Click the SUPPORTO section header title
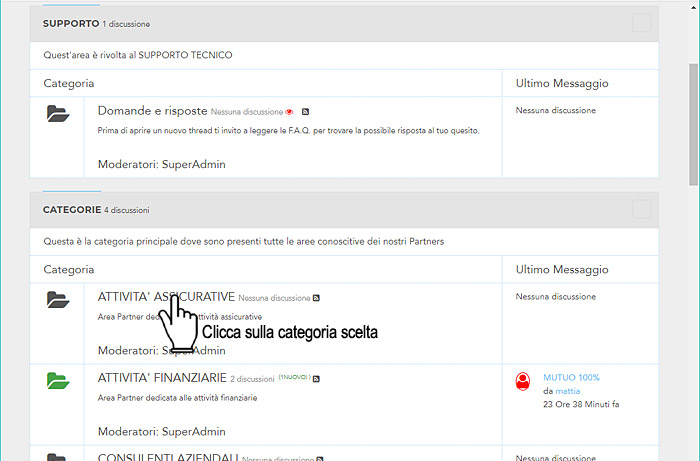This screenshot has width=700, height=461. point(70,22)
